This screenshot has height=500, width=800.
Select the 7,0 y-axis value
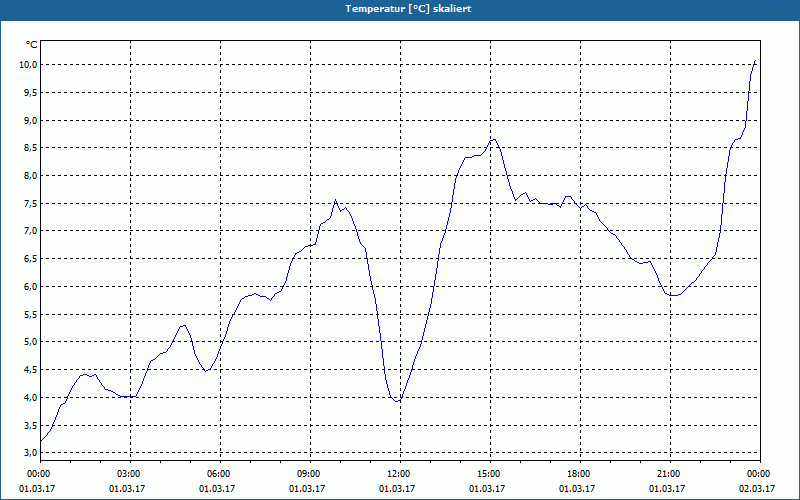[30, 231]
